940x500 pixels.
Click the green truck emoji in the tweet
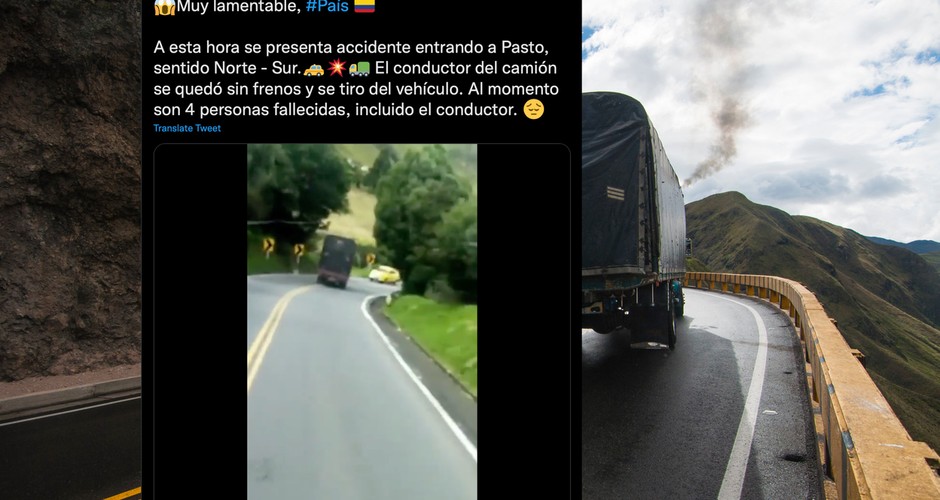coord(360,69)
